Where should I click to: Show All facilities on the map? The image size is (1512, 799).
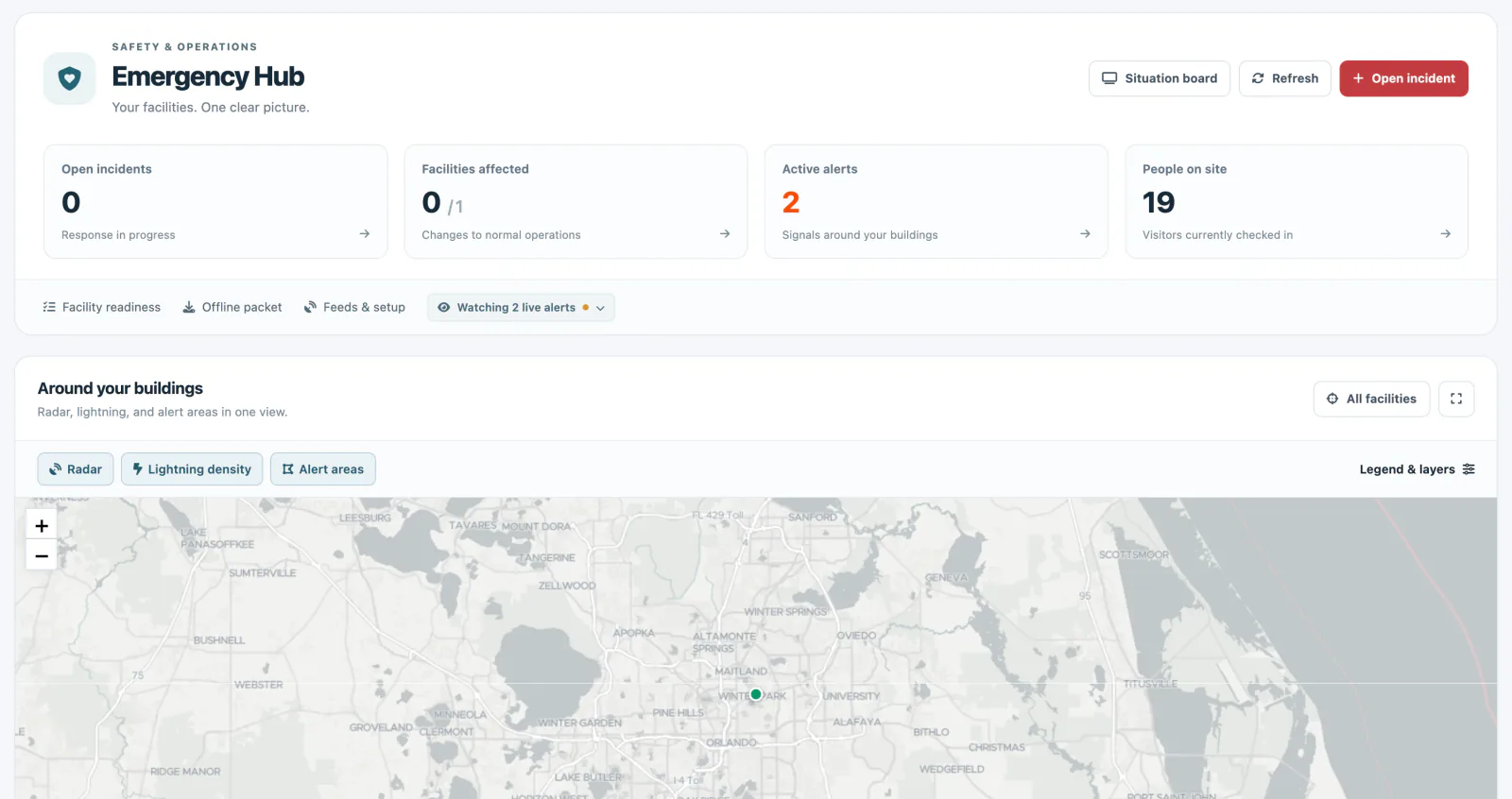tap(1371, 399)
